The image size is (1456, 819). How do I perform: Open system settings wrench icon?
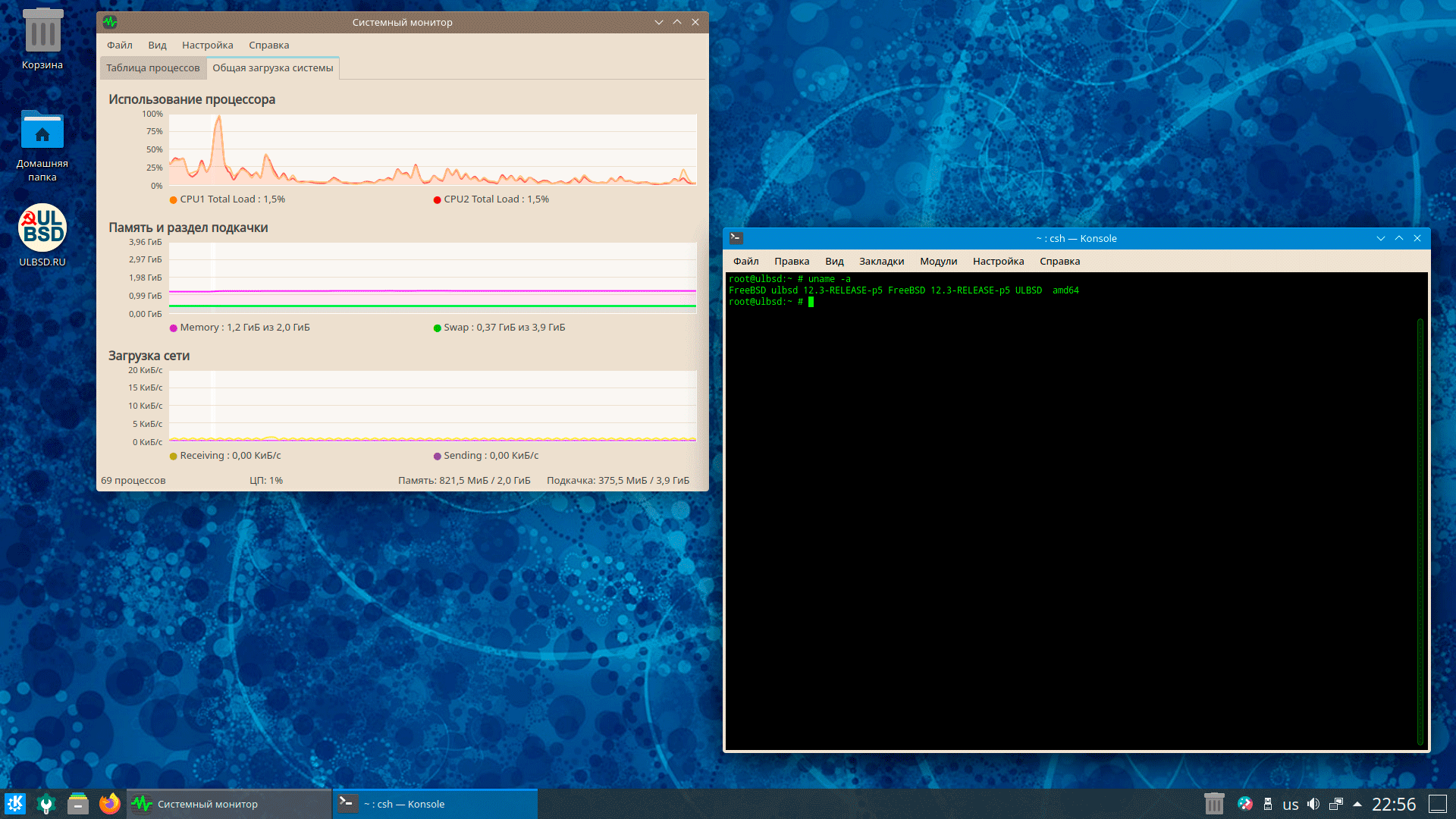pos(46,804)
